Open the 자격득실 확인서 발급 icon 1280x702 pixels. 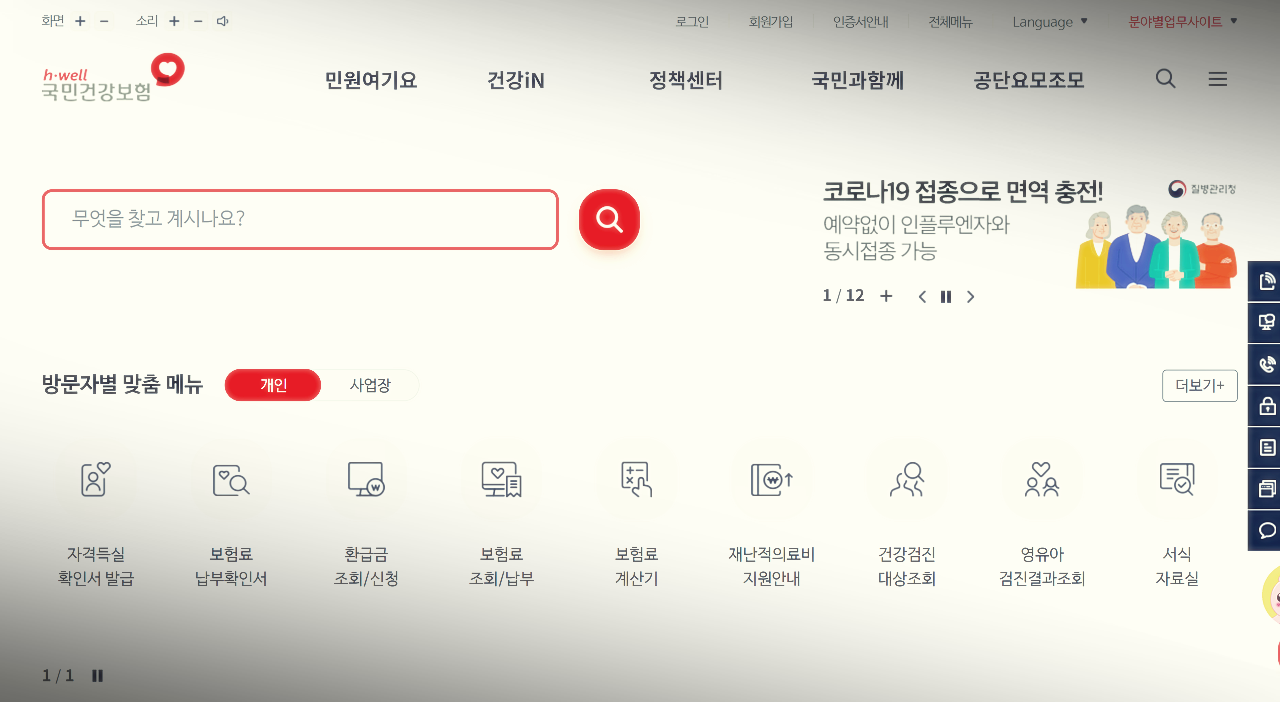(93, 500)
